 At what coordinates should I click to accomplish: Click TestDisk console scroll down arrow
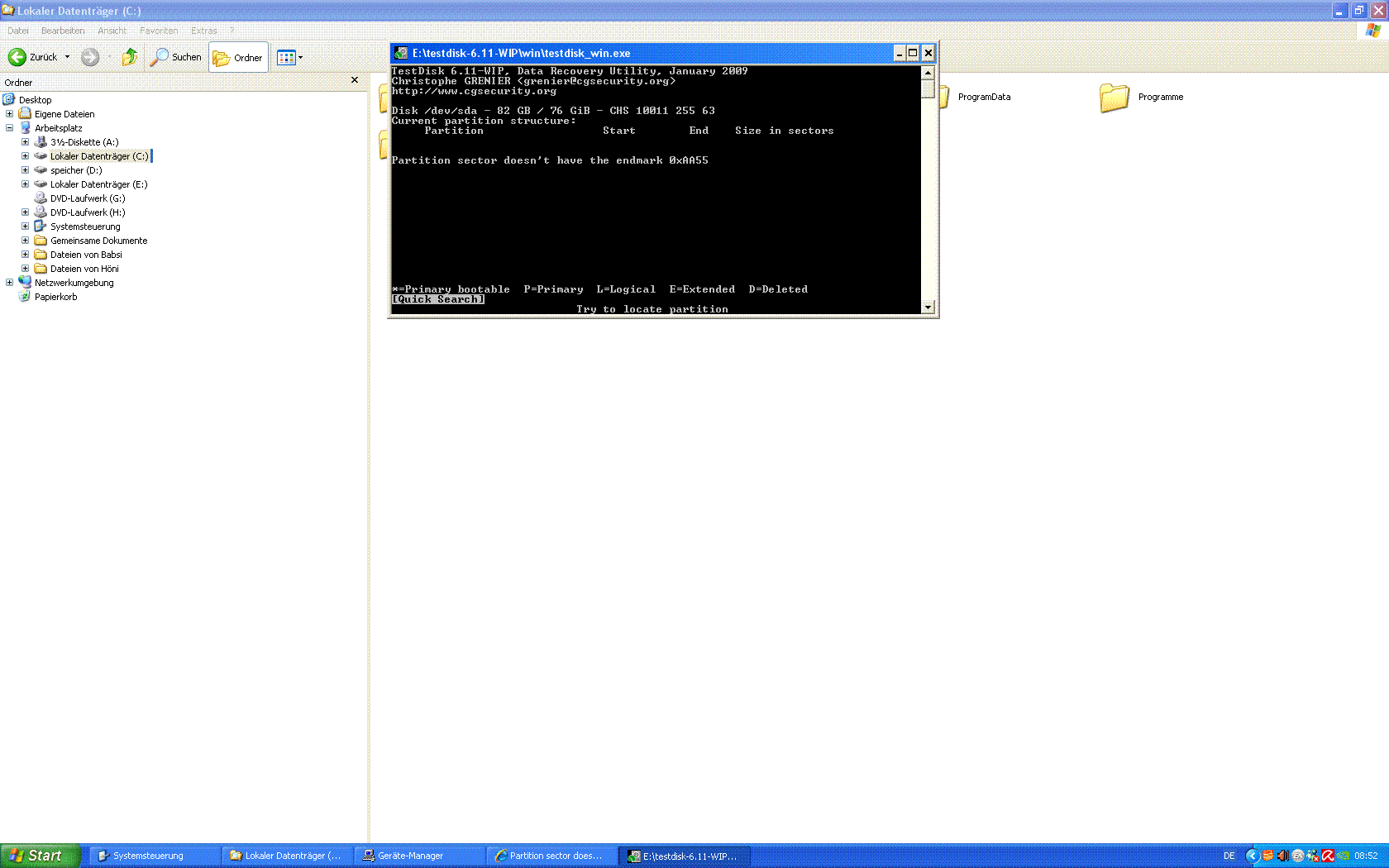coord(928,307)
